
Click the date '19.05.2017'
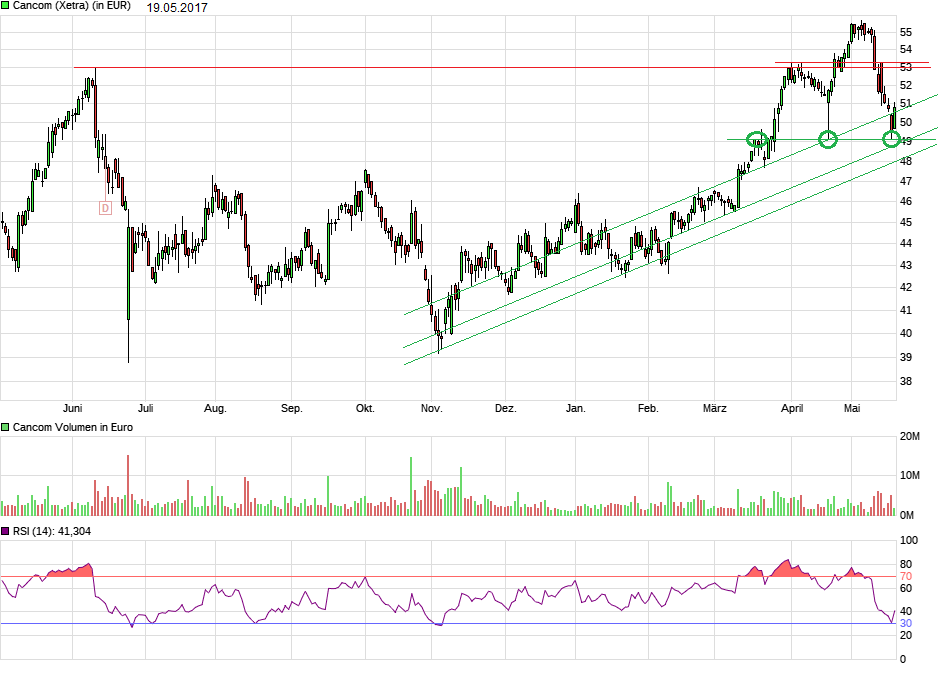(x=177, y=8)
